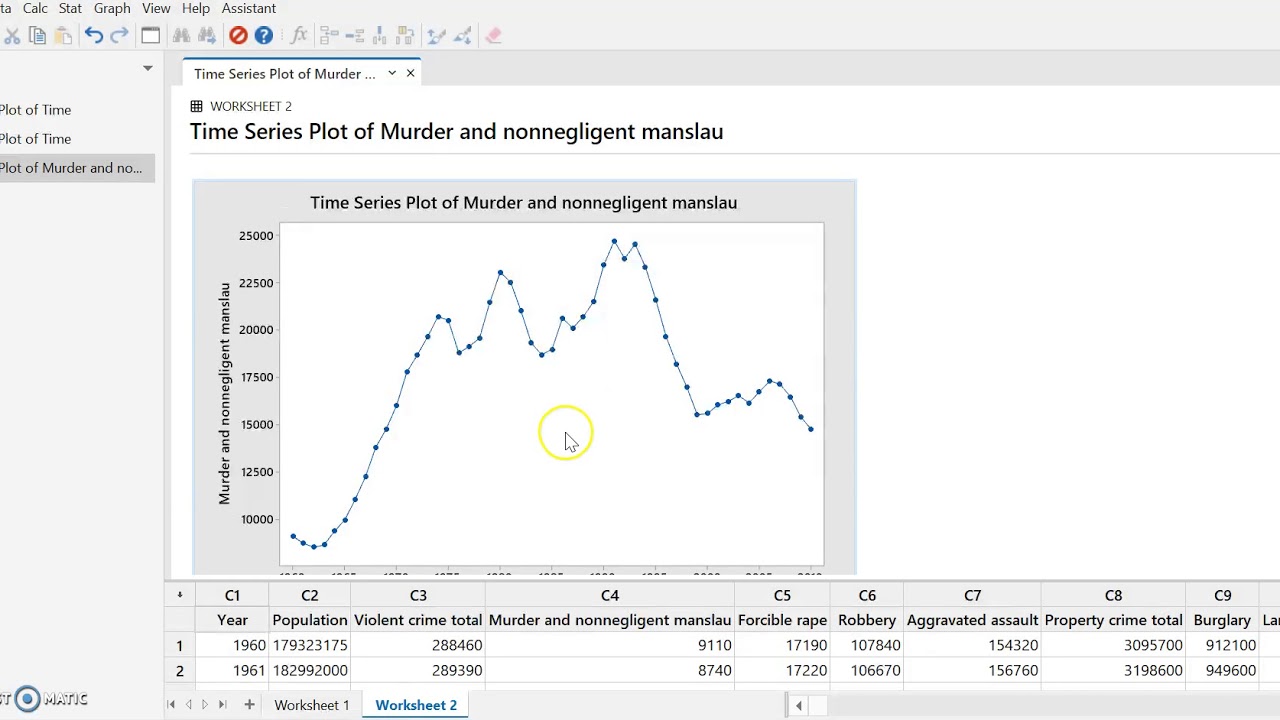The width and height of the screenshot is (1280, 720).
Task: Click the Find and Replace binoculars icon
Action: pyautogui.click(x=207, y=36)
